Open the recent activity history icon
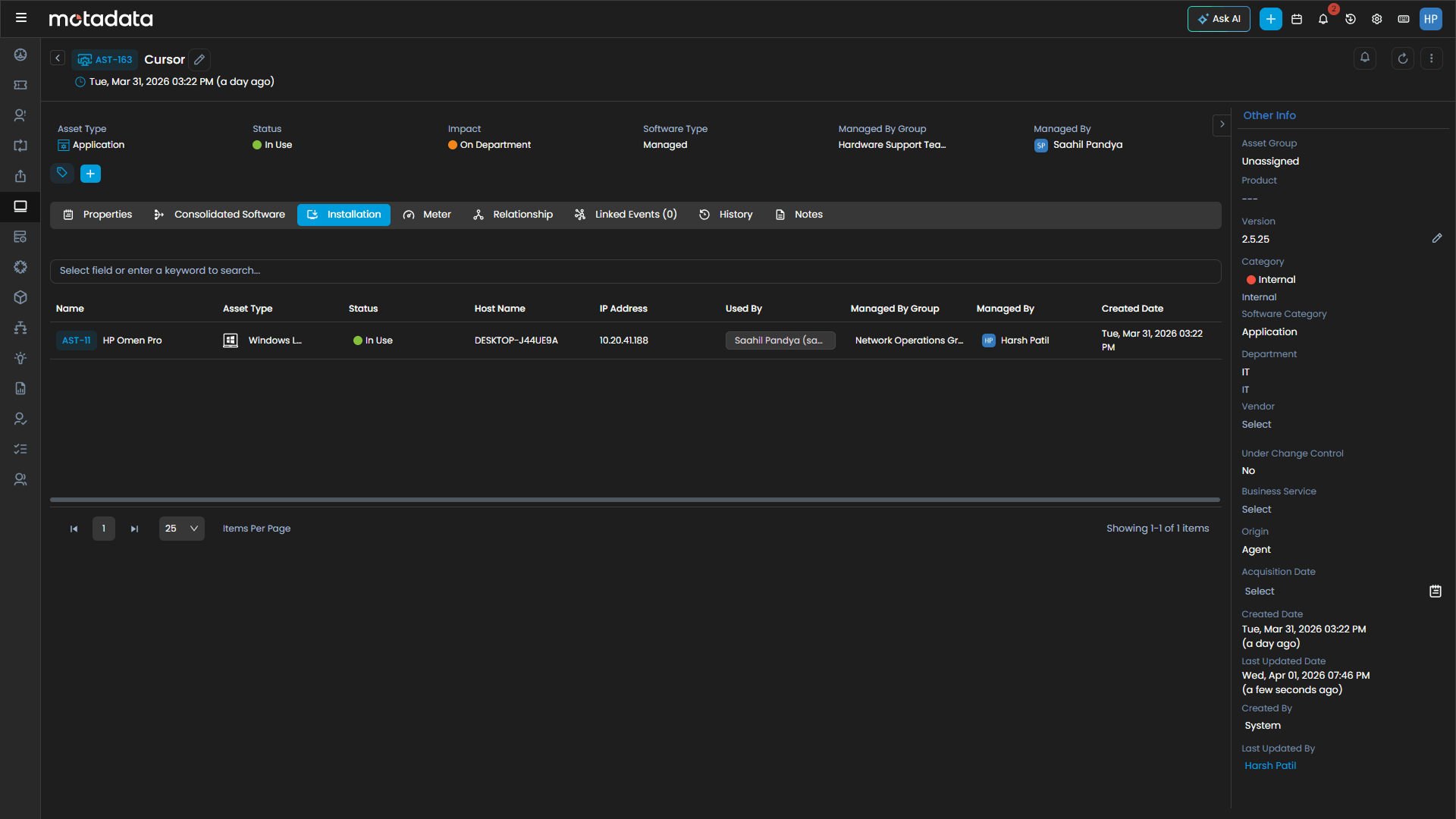 point(1351,18)
